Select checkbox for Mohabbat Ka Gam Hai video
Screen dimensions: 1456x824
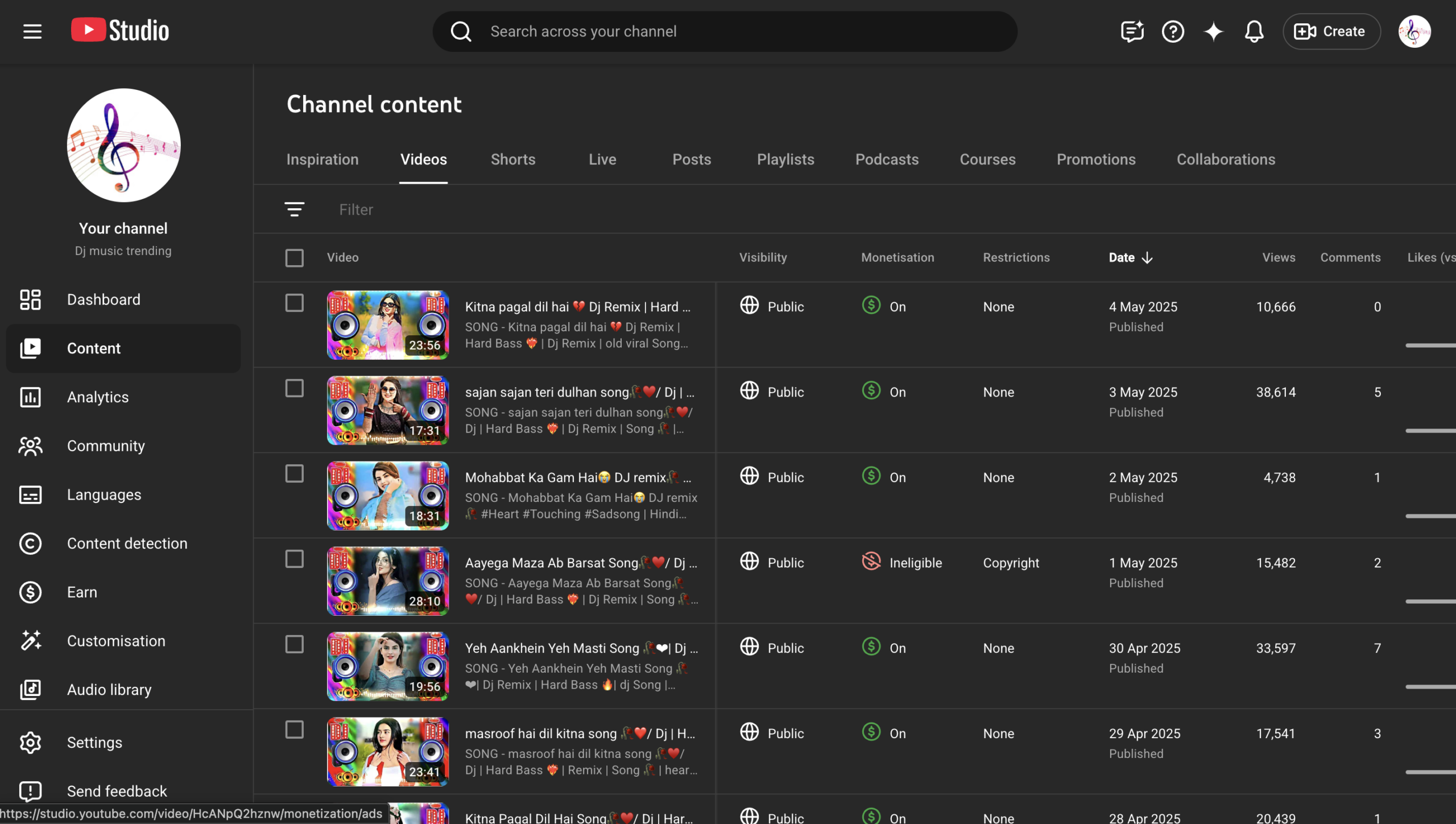[294, 474]
